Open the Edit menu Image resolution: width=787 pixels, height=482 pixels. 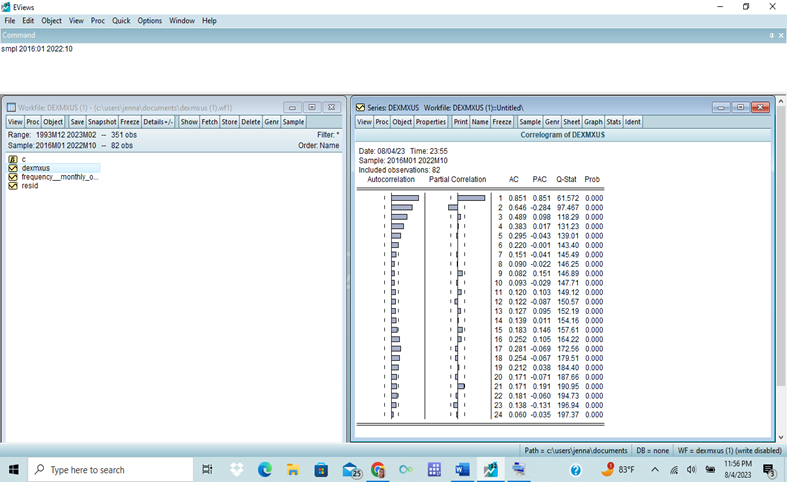(28, 21)
